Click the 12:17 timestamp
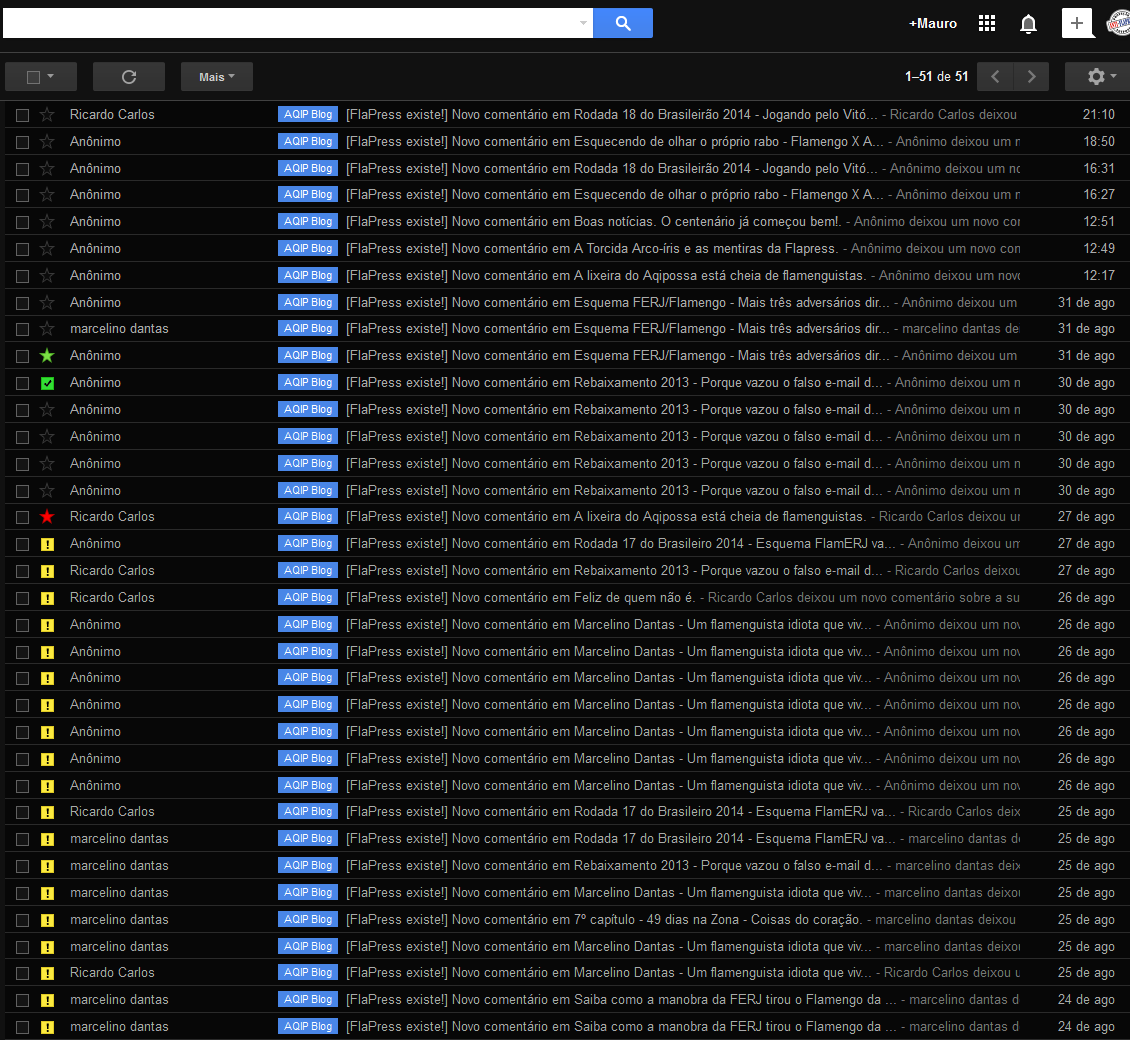This screenshot has height=1040, width=1130. pyautogui.click(x=1098, y=275)
